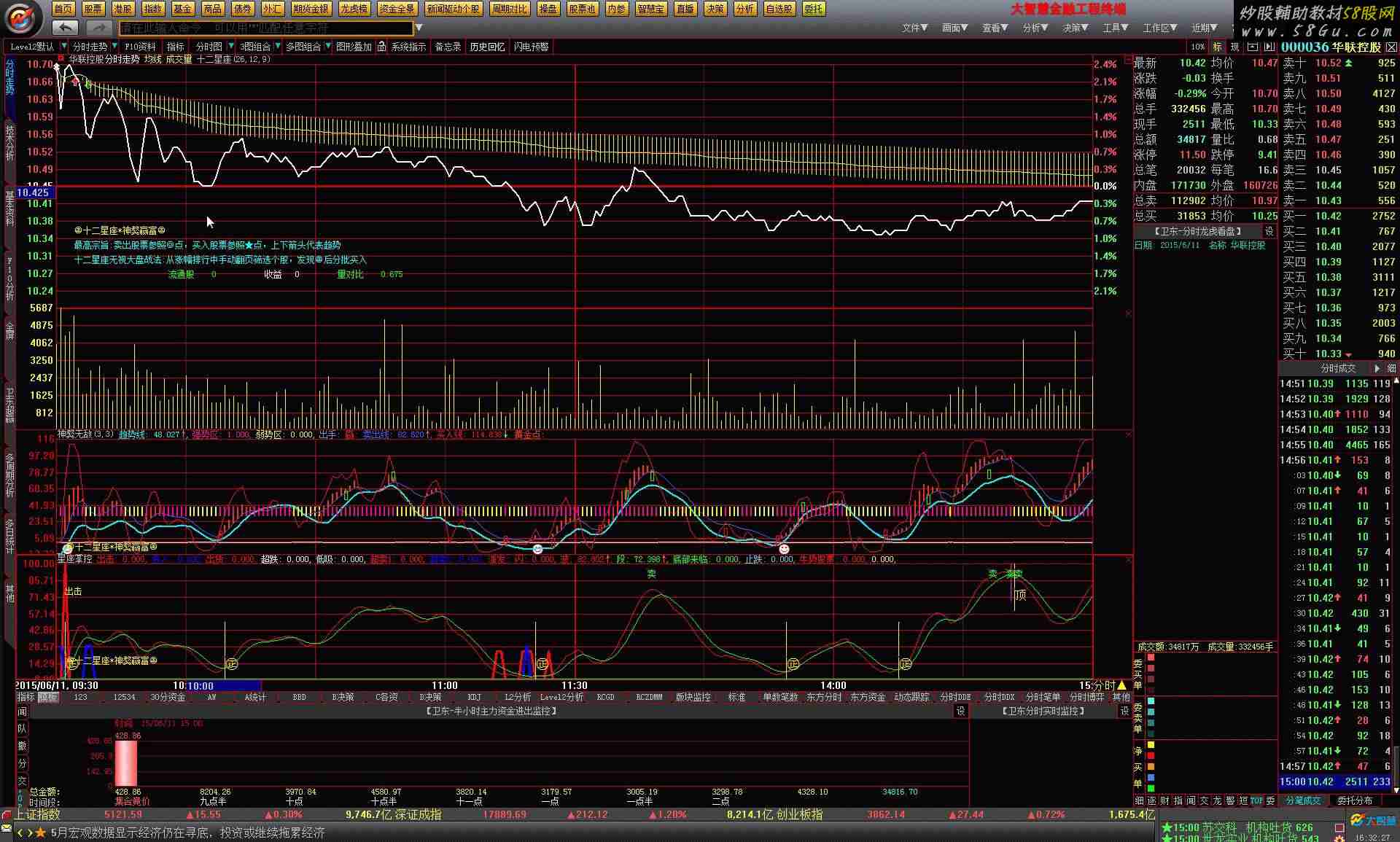Open the 工具 dropdown menu

click(1115, 28)
